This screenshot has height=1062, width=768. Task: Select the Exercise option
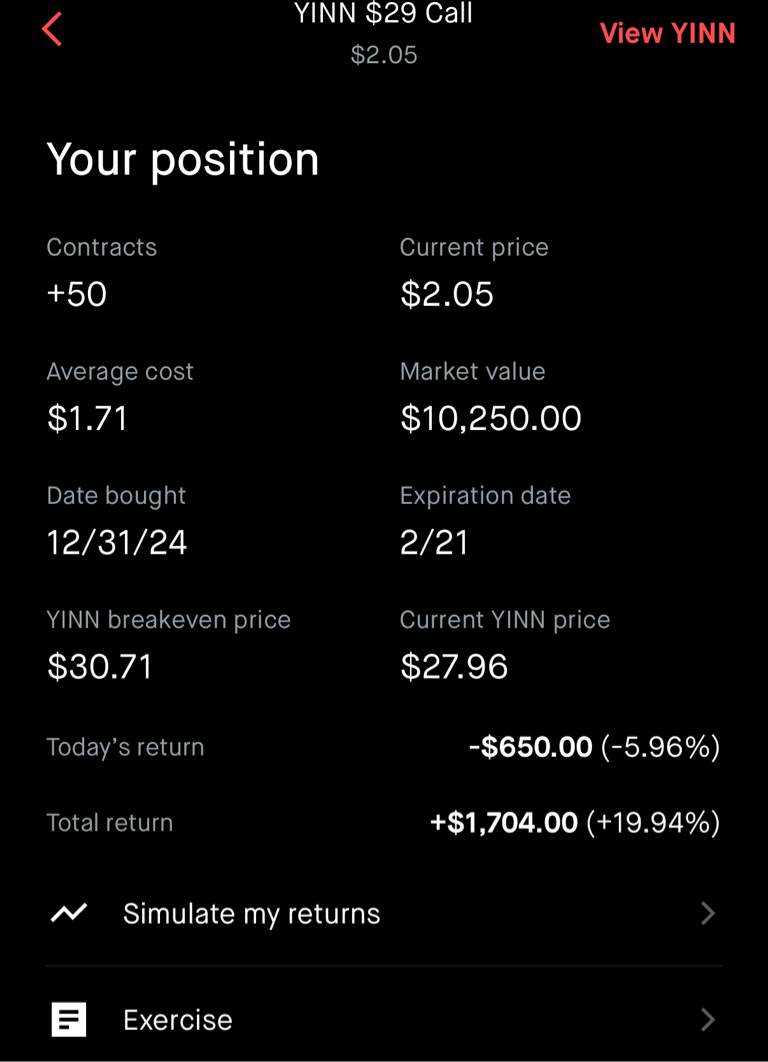[x=177, y=1020]
